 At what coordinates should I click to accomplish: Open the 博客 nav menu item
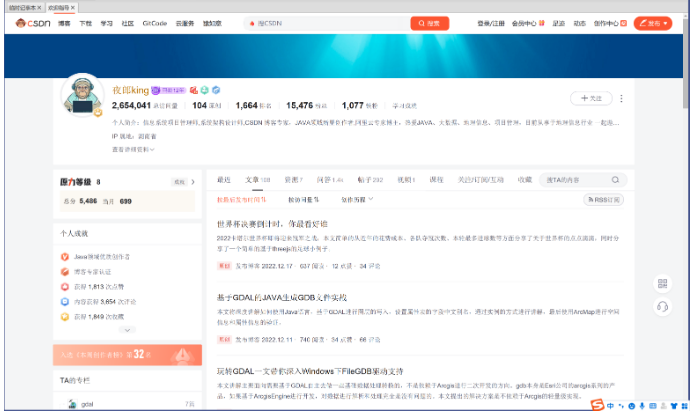click(64, 23)
